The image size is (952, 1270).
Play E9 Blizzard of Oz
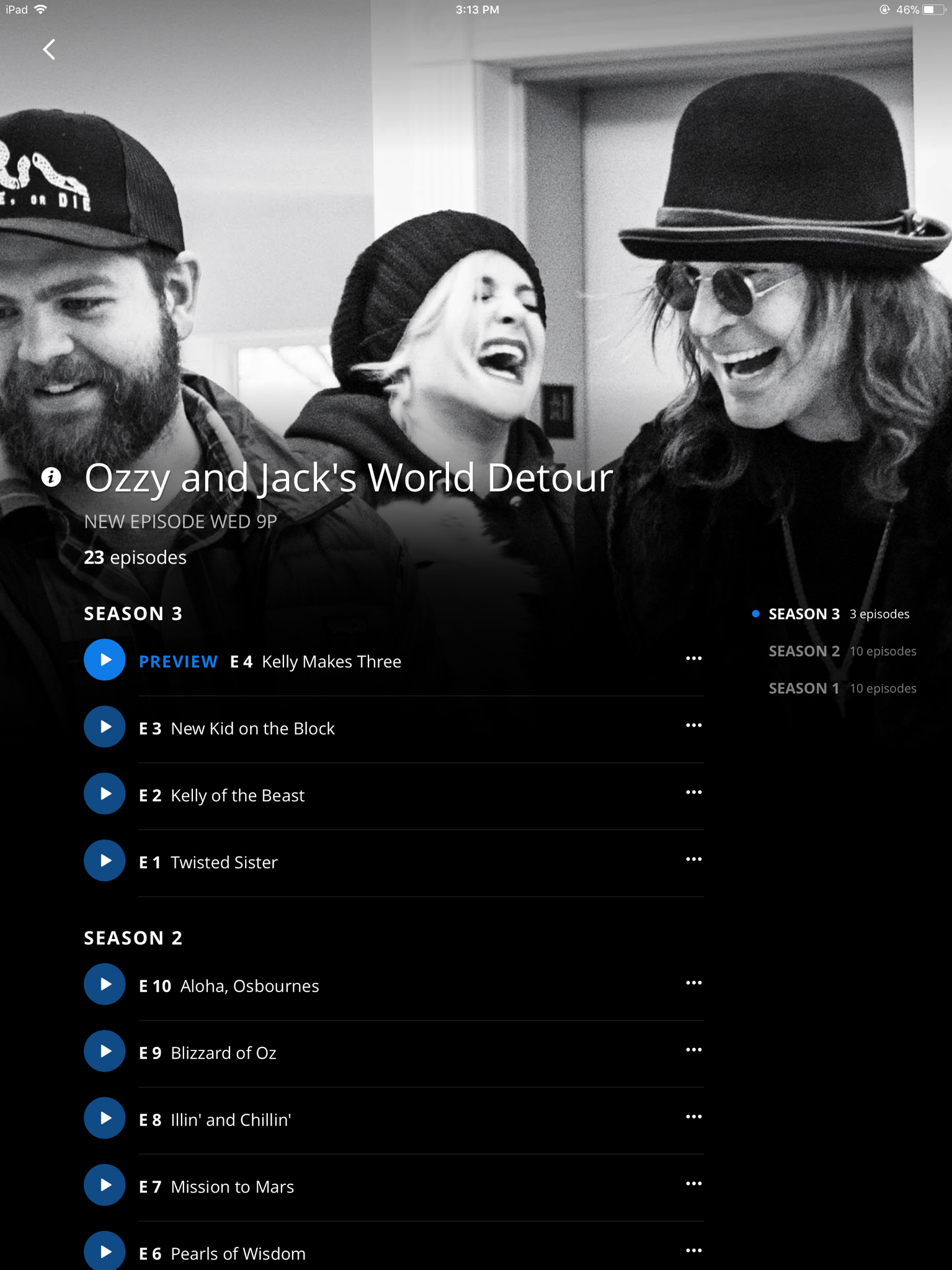coord(105,1051)
